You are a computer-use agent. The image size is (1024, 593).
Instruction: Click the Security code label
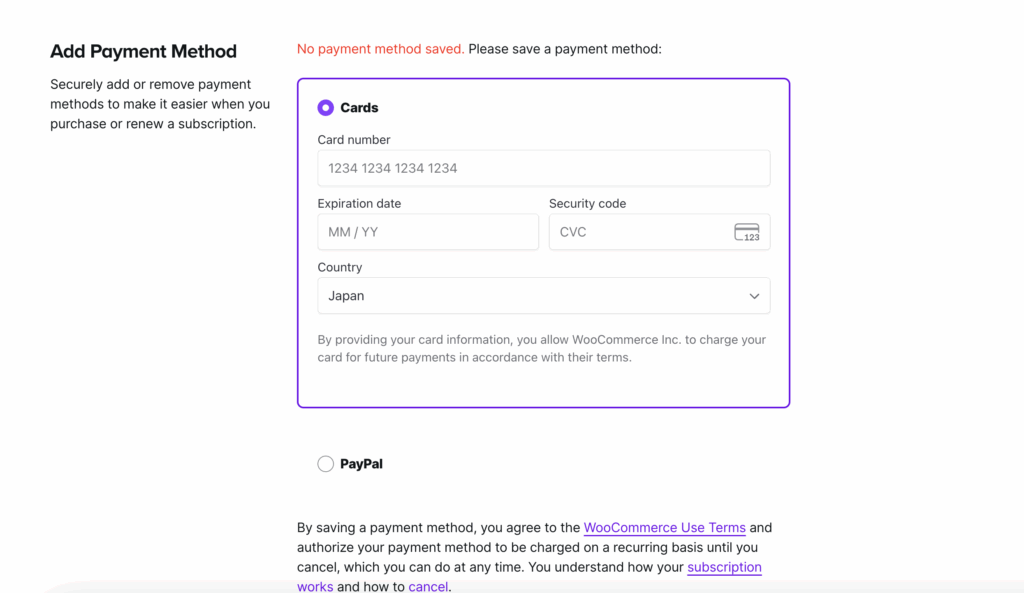(587, 203)
